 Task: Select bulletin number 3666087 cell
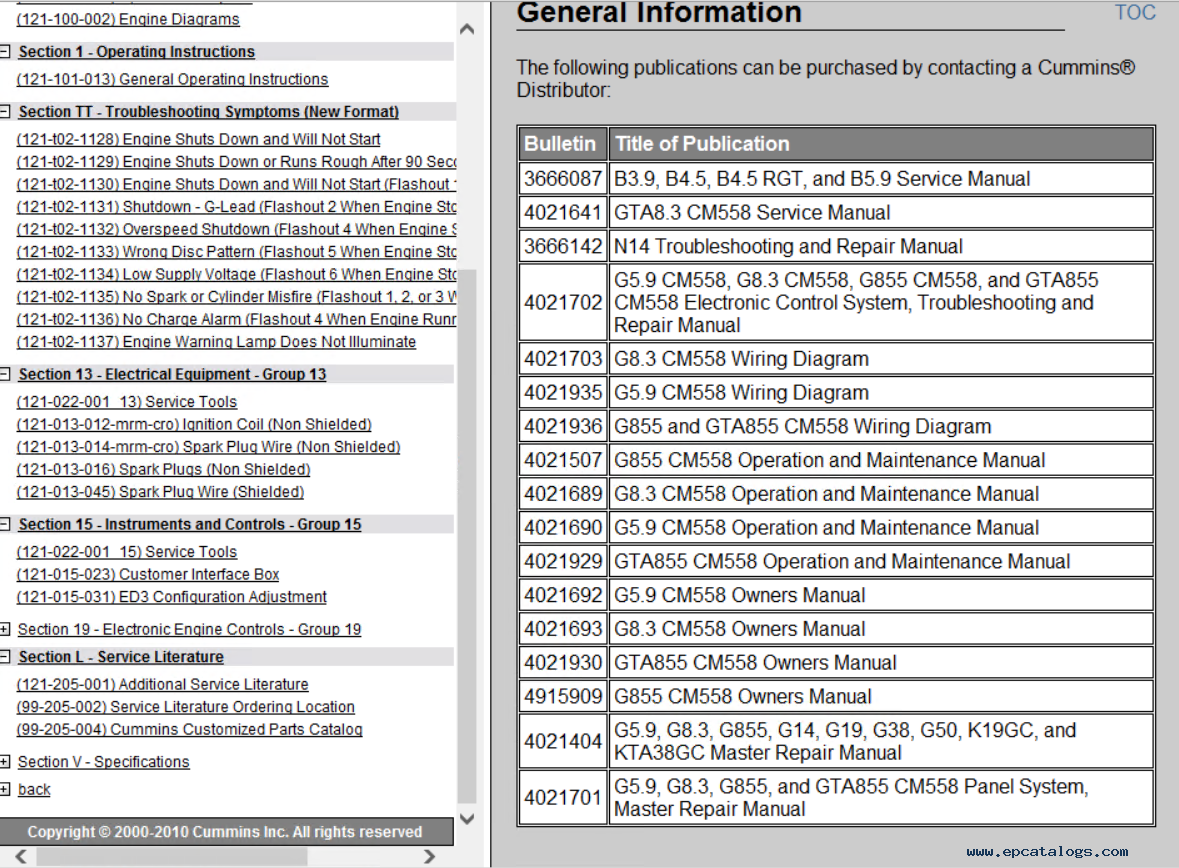point(563,179)
